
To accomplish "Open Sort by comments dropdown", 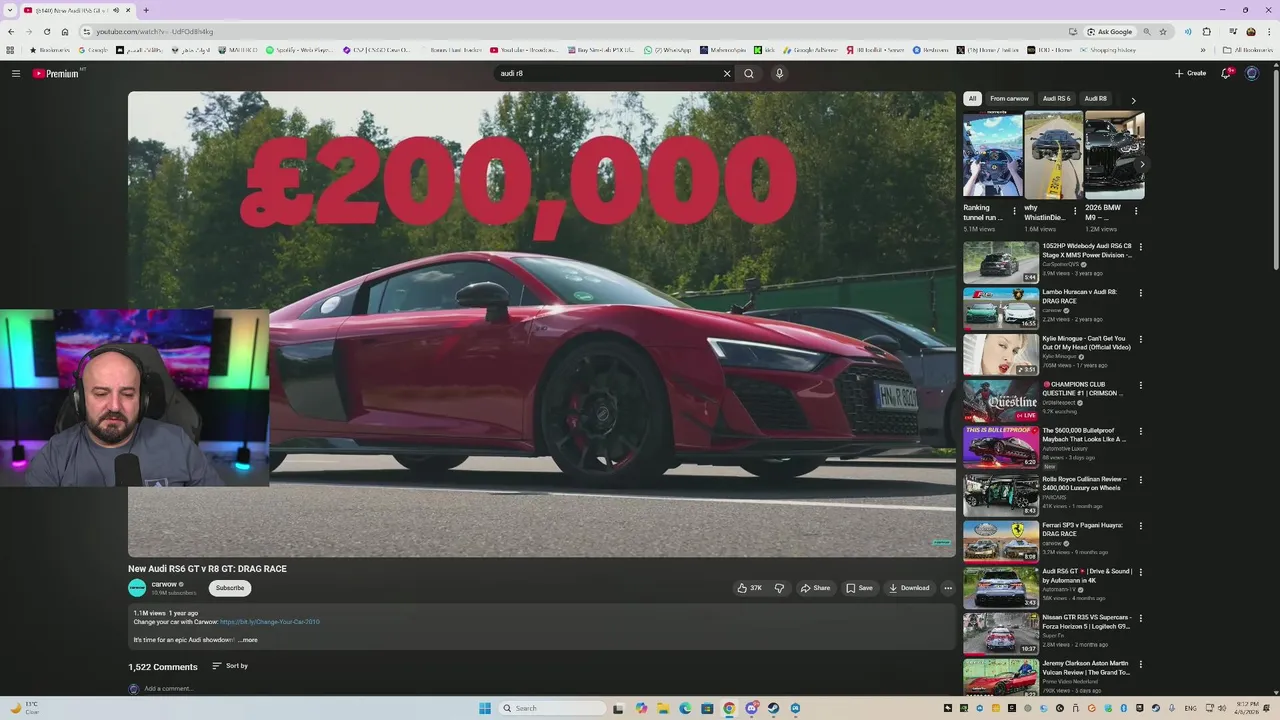I will click(x=230, y=666).
